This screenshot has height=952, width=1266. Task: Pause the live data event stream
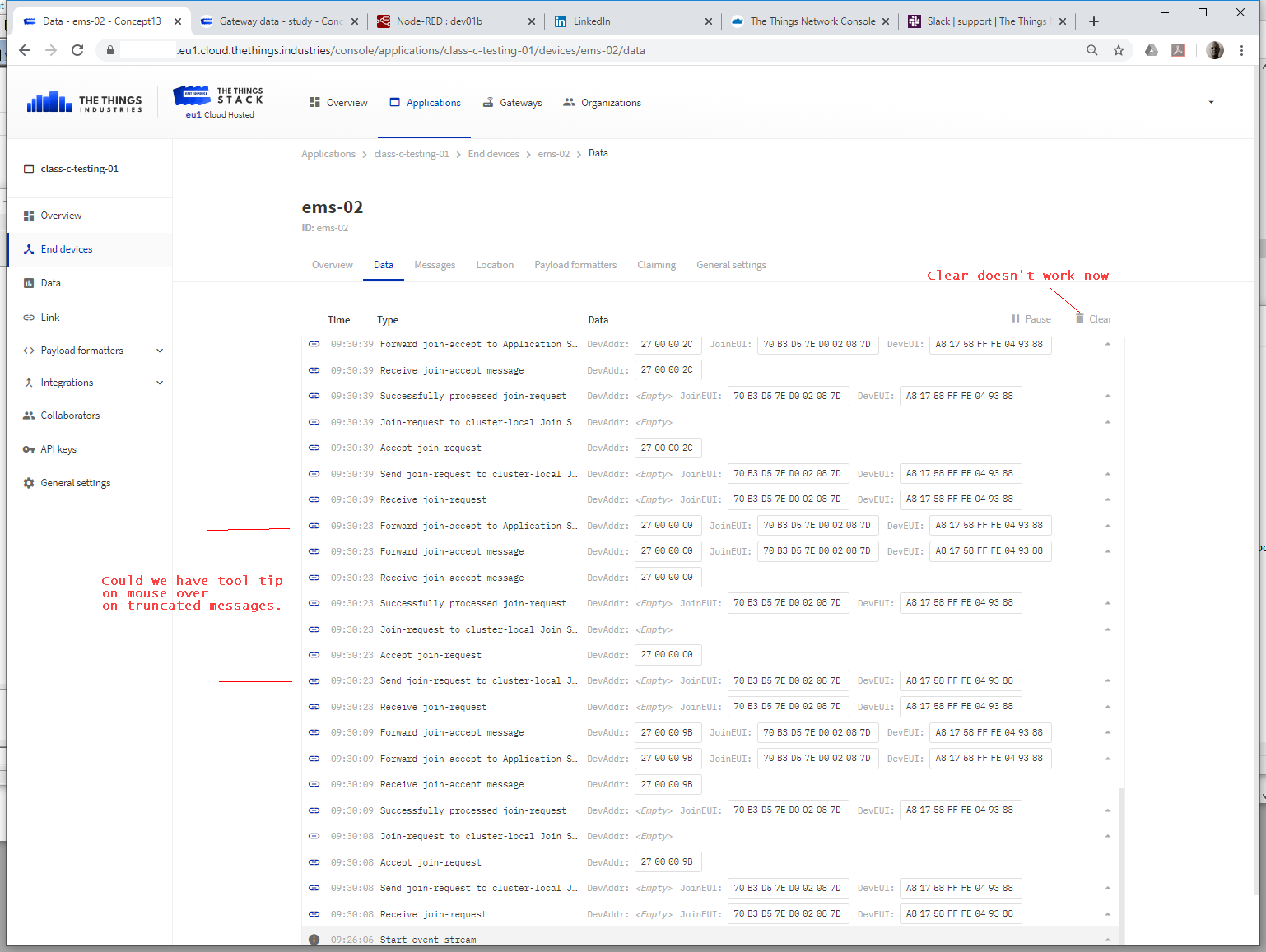[1031, 318]
